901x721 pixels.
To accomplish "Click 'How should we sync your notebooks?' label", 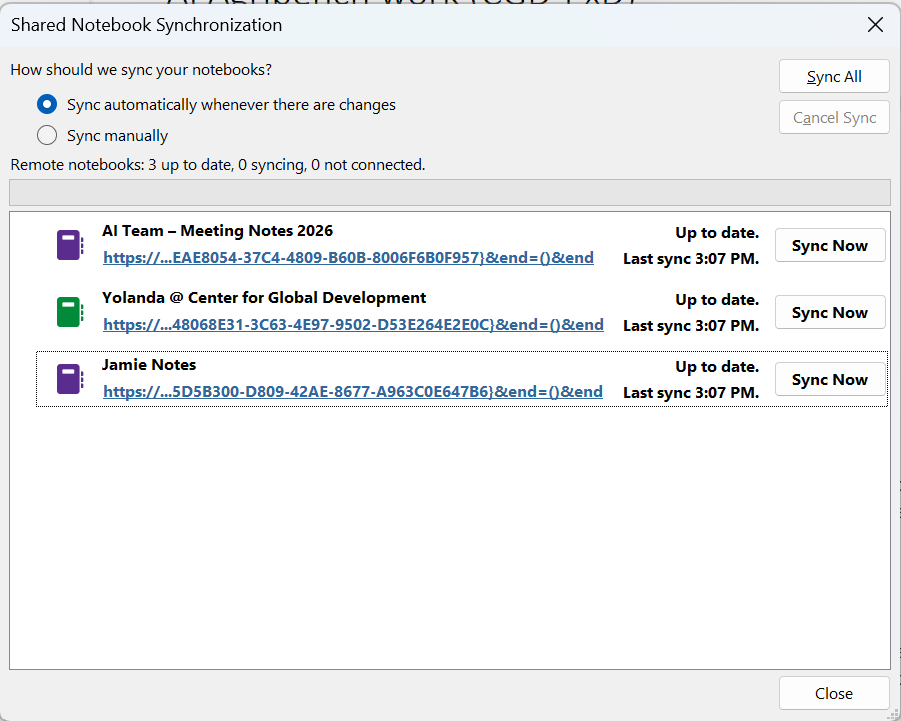I will tap(141, 70).
